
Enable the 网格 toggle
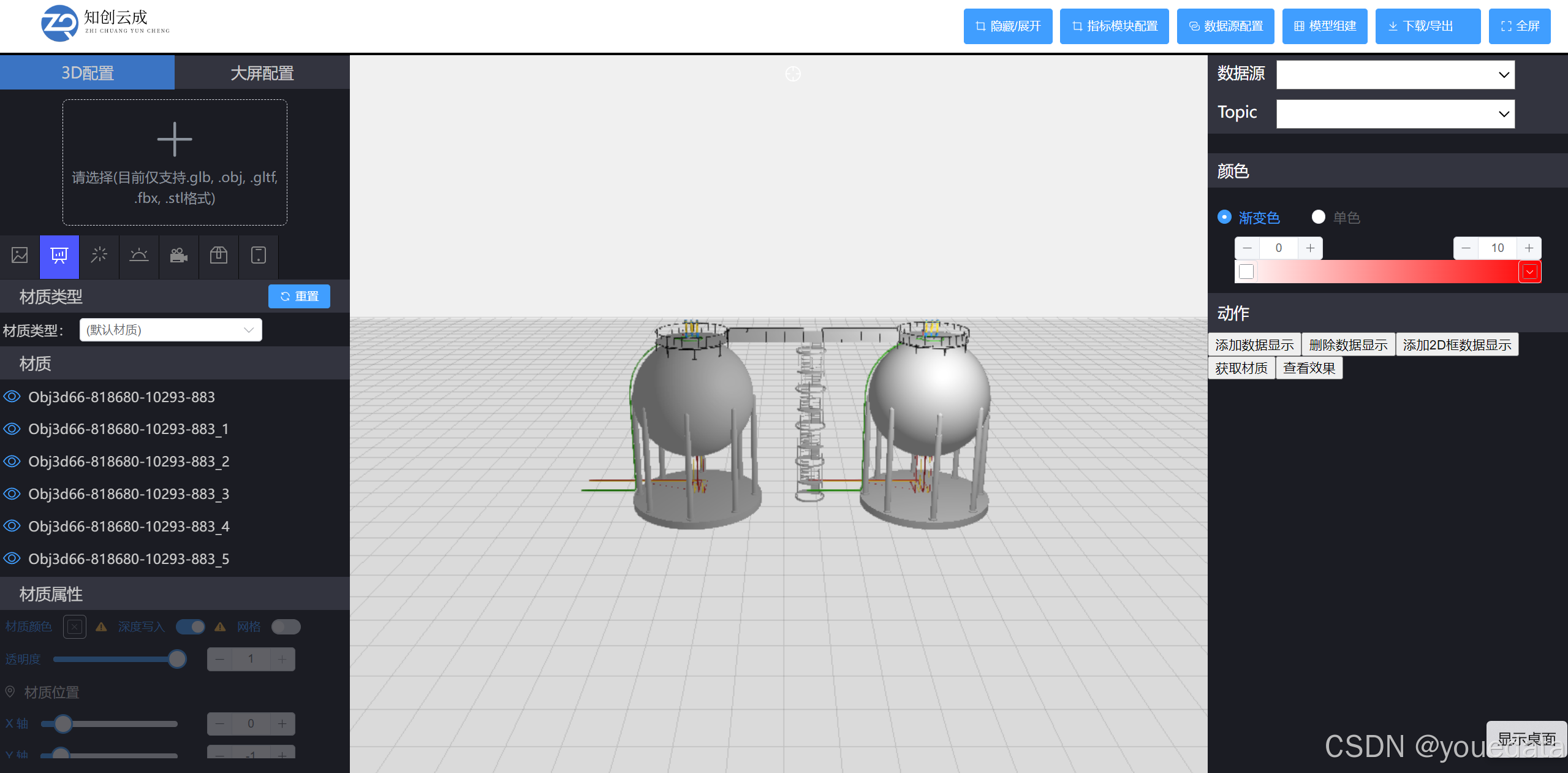point(285,626)
